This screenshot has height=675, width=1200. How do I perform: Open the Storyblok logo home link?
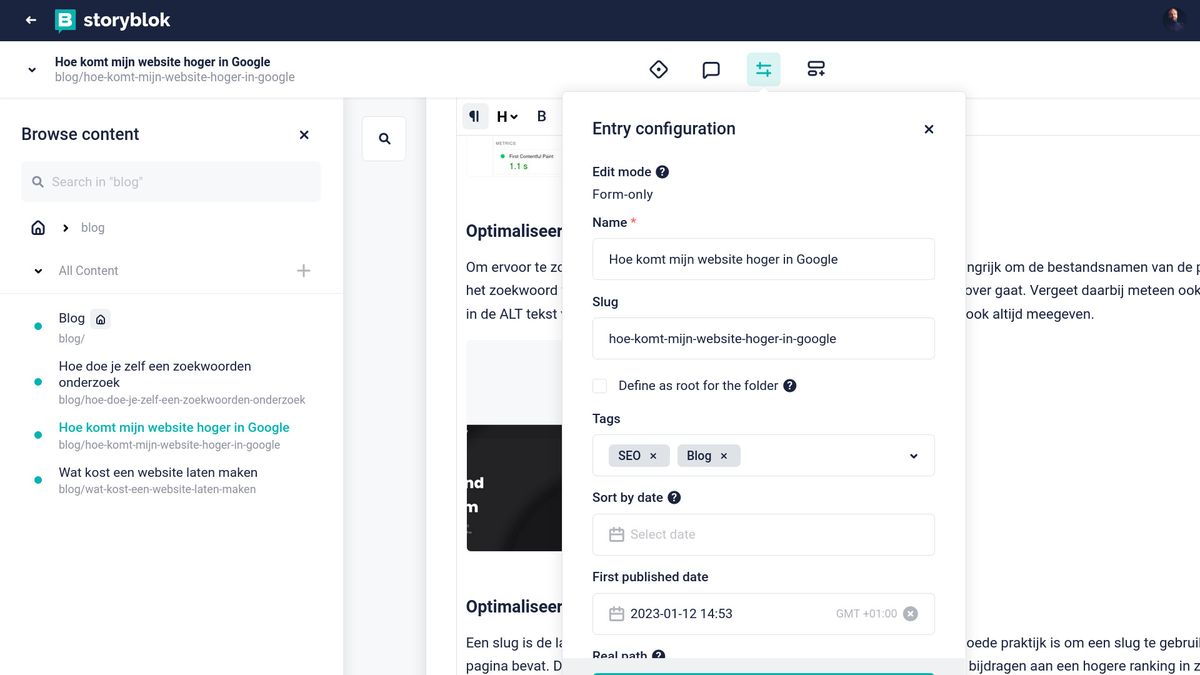[x=112, y=20]
